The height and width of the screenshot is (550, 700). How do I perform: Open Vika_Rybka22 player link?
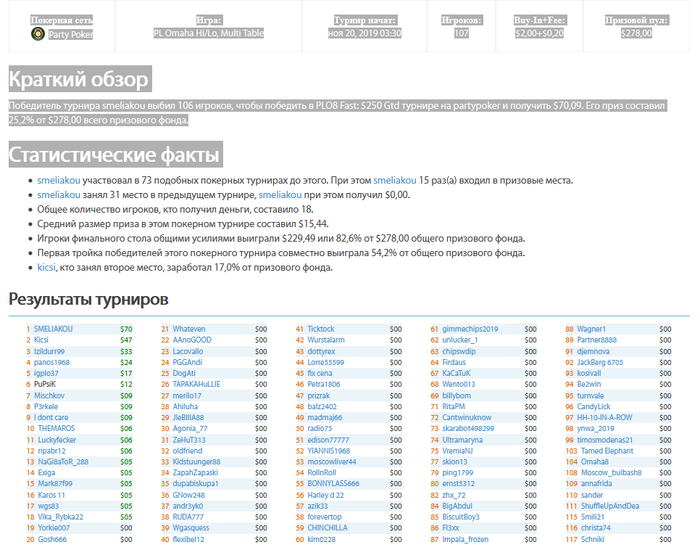click(x=60, y=517)
